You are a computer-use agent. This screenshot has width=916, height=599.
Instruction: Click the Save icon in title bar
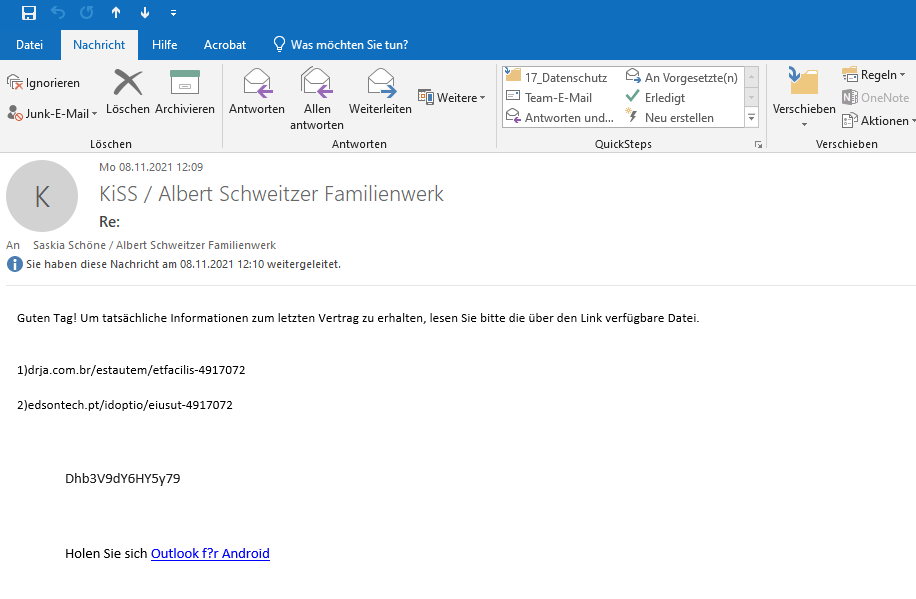coord(28,13)
